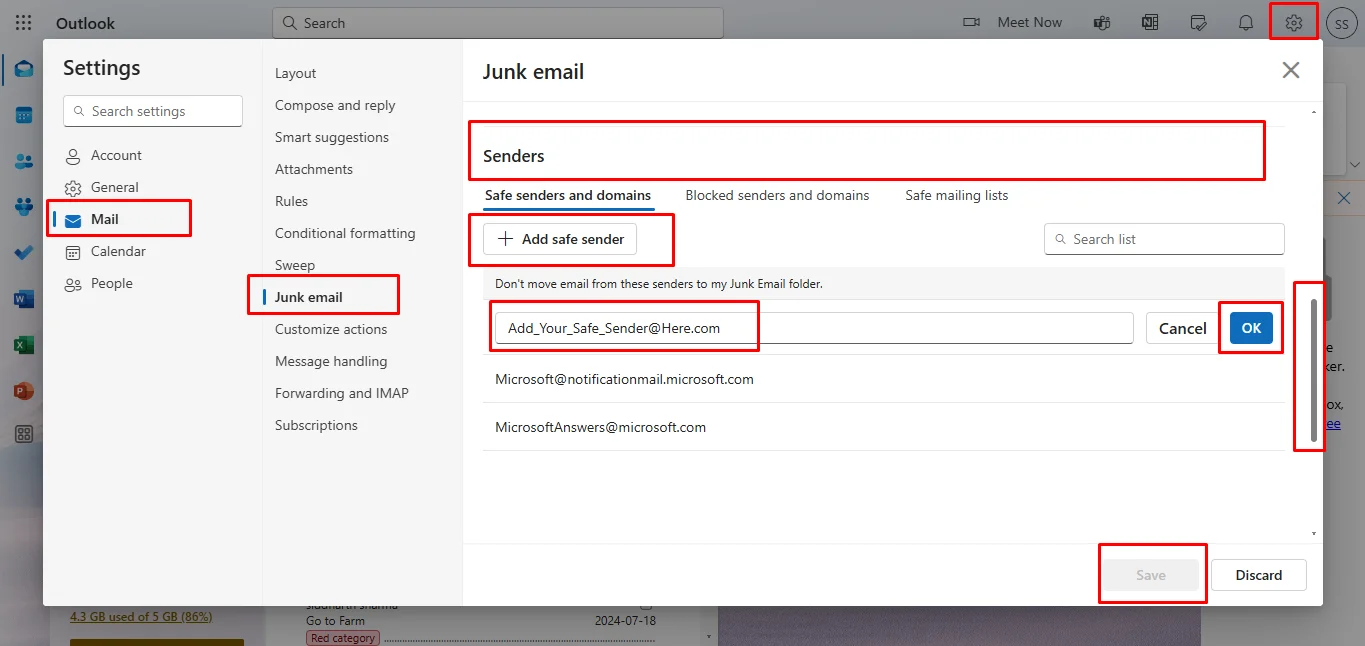Select Microsoft@notificationmail.microsoft.com entry
Screen dimensions: 1365x646
(x=624, y=379)
